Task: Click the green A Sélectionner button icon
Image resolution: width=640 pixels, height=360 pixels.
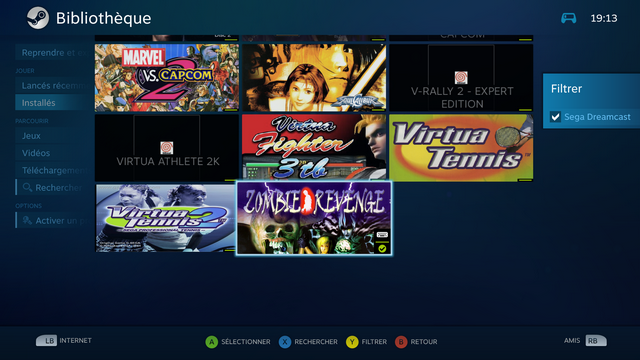Action: click(x=211, y=342)
